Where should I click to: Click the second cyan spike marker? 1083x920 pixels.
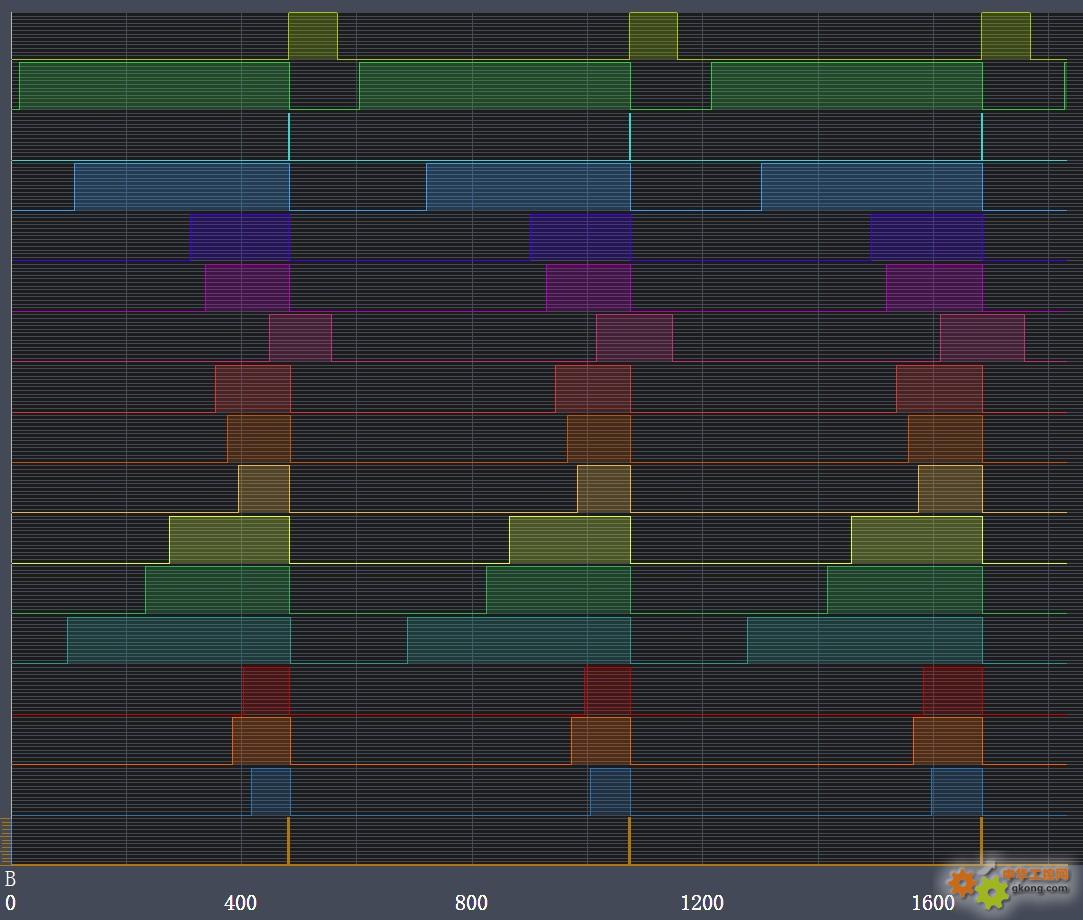630,136
